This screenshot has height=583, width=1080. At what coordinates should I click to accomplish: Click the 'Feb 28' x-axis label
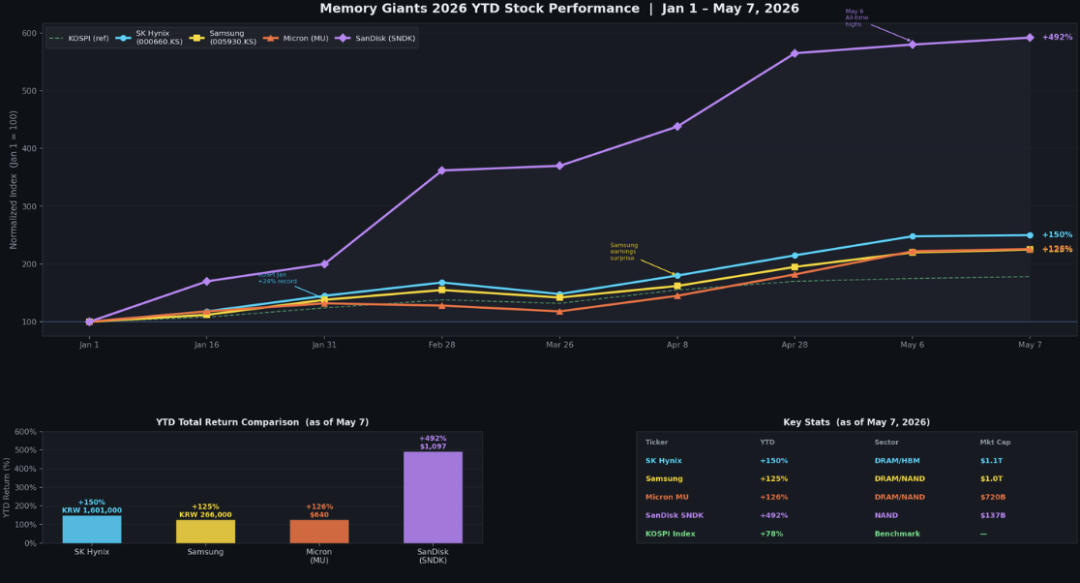coord(442,345)
